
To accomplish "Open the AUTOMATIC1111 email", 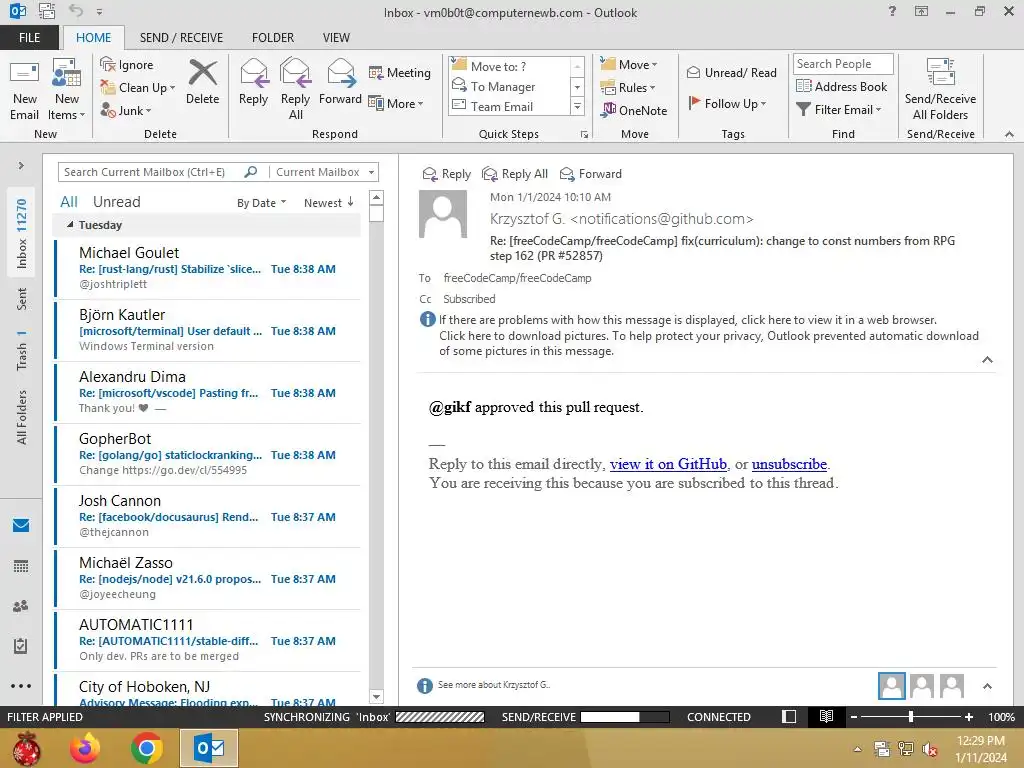I will point(208,641).
